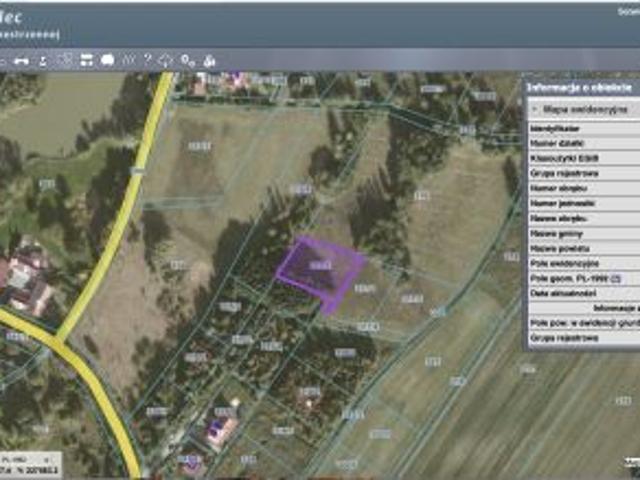Viewport: 640px width, 480px height.
Task: Collapse the Mapa ewidencyjna section
Action: coord(534,108)
